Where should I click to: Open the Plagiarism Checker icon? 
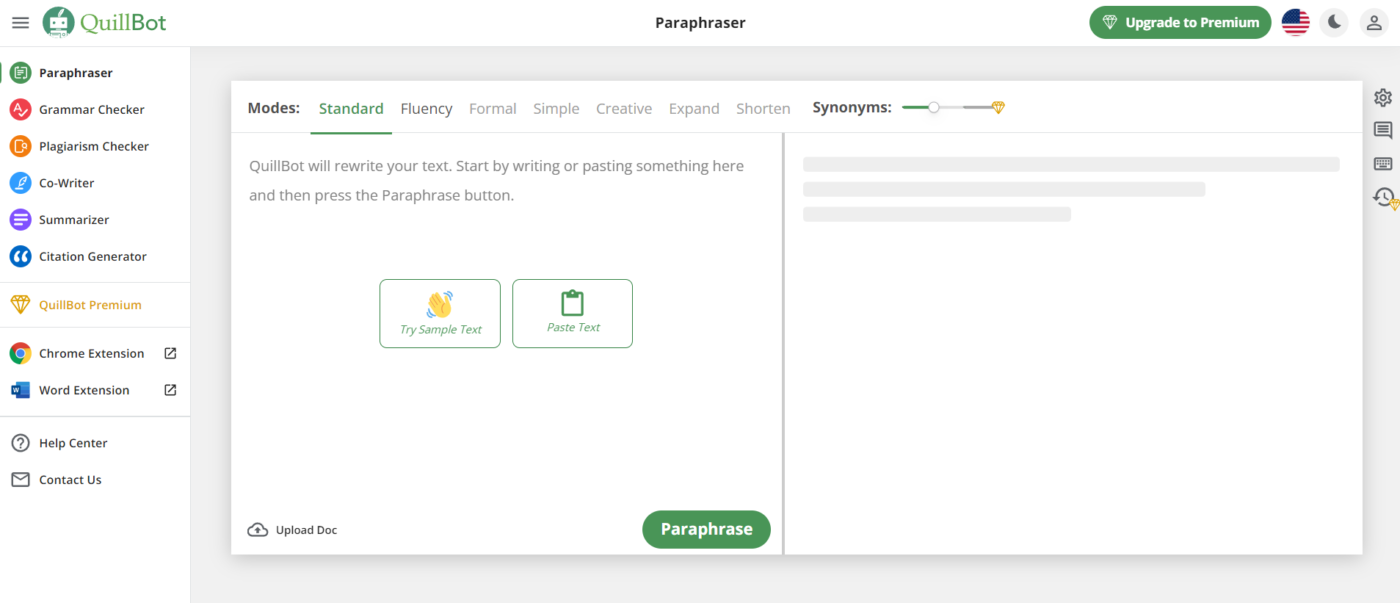point(20,146)
